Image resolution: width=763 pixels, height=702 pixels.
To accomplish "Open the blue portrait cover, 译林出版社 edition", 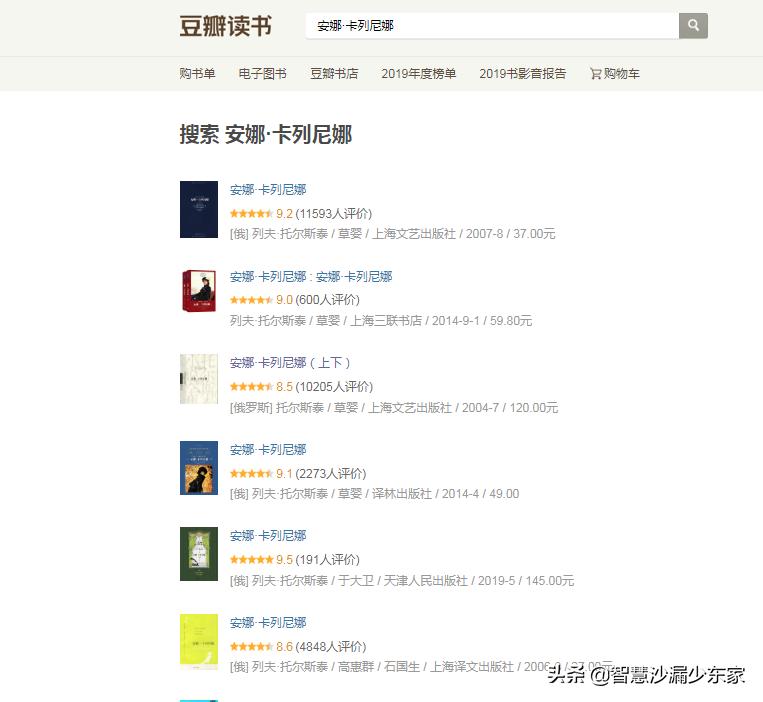I will click(x=199, y=468).
